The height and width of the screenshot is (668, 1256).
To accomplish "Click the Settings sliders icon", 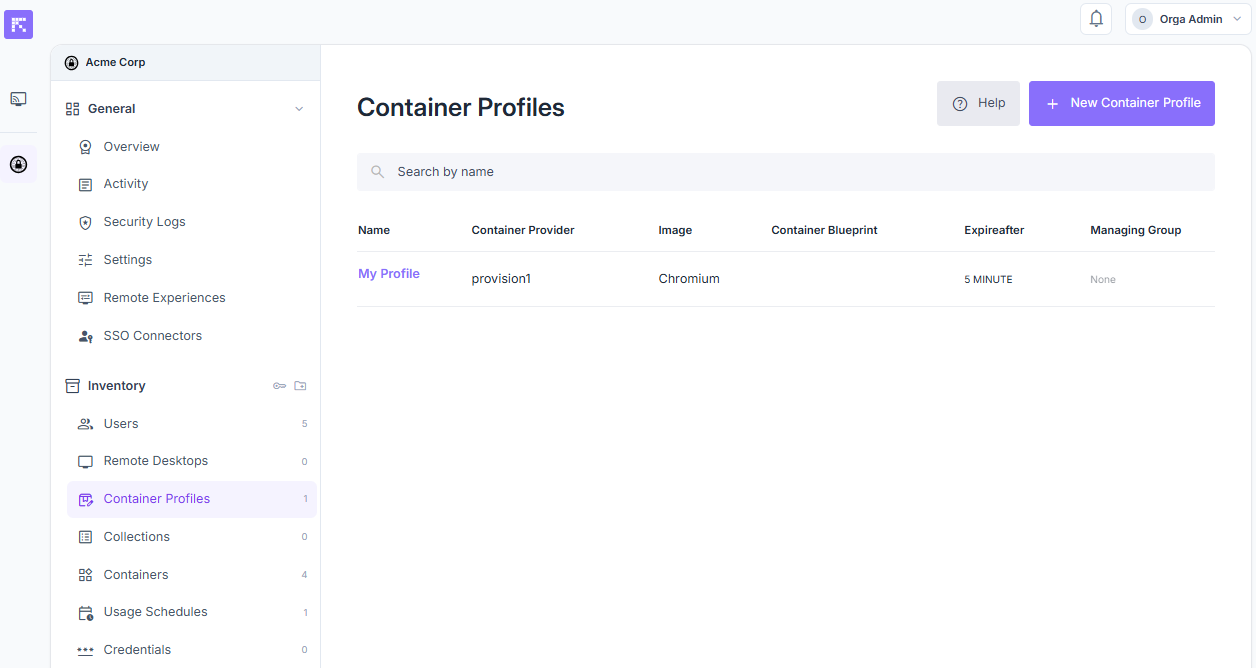I will pos(85,260).
